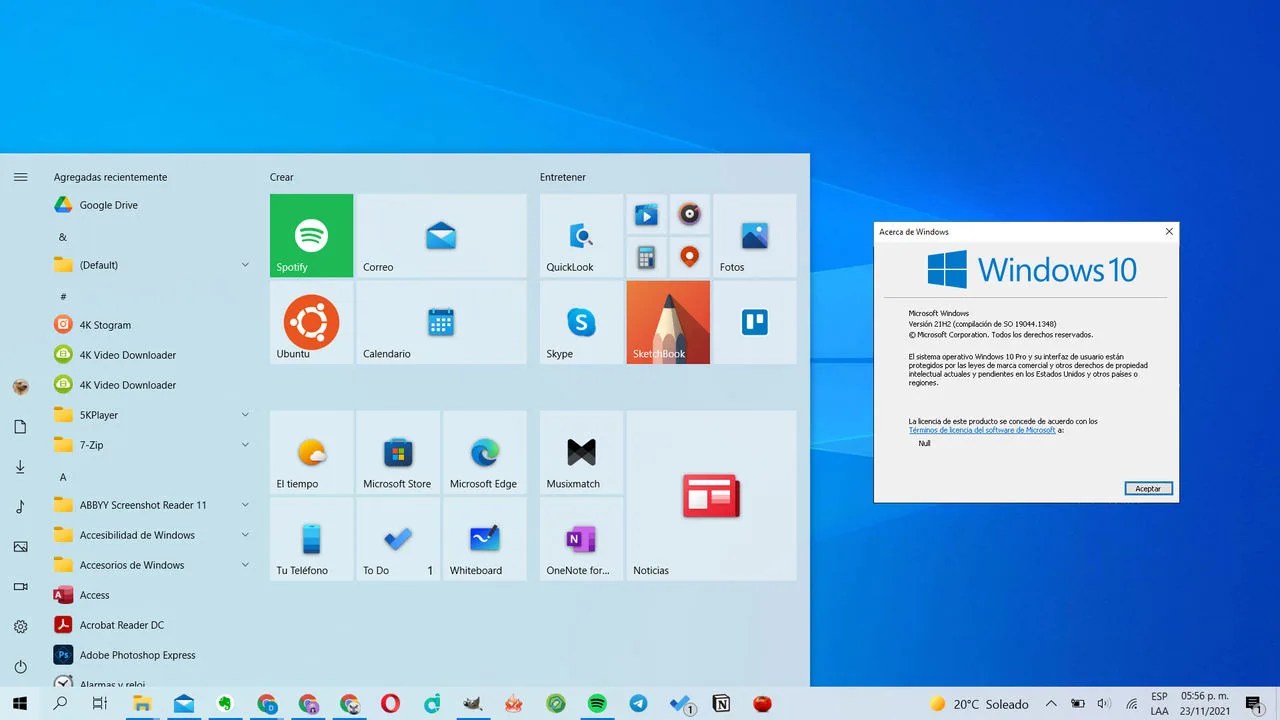Click the 'Entretener' tile group header

pos(563,177)
